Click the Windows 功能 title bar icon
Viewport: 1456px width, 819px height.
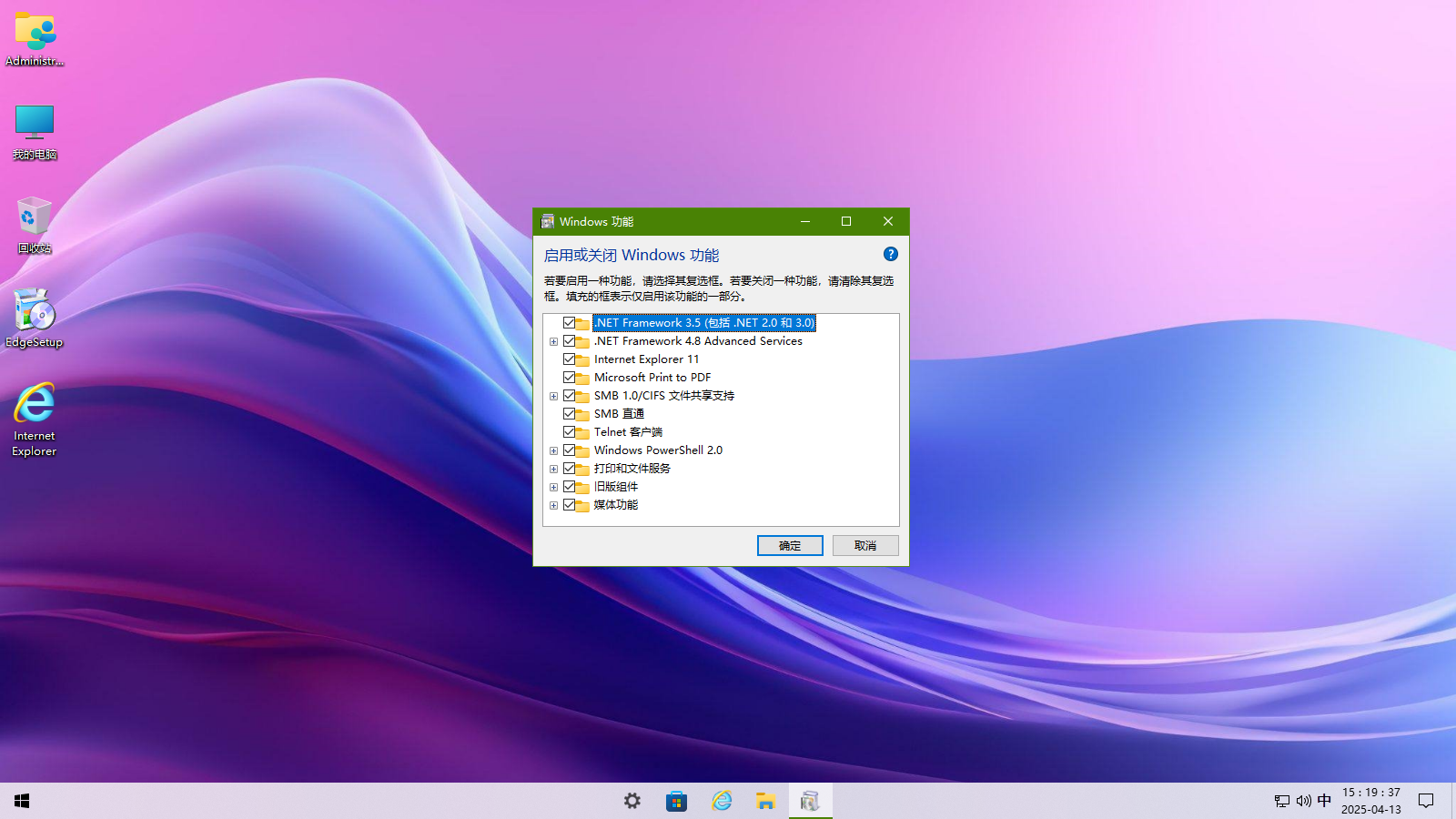pos(548,221)
